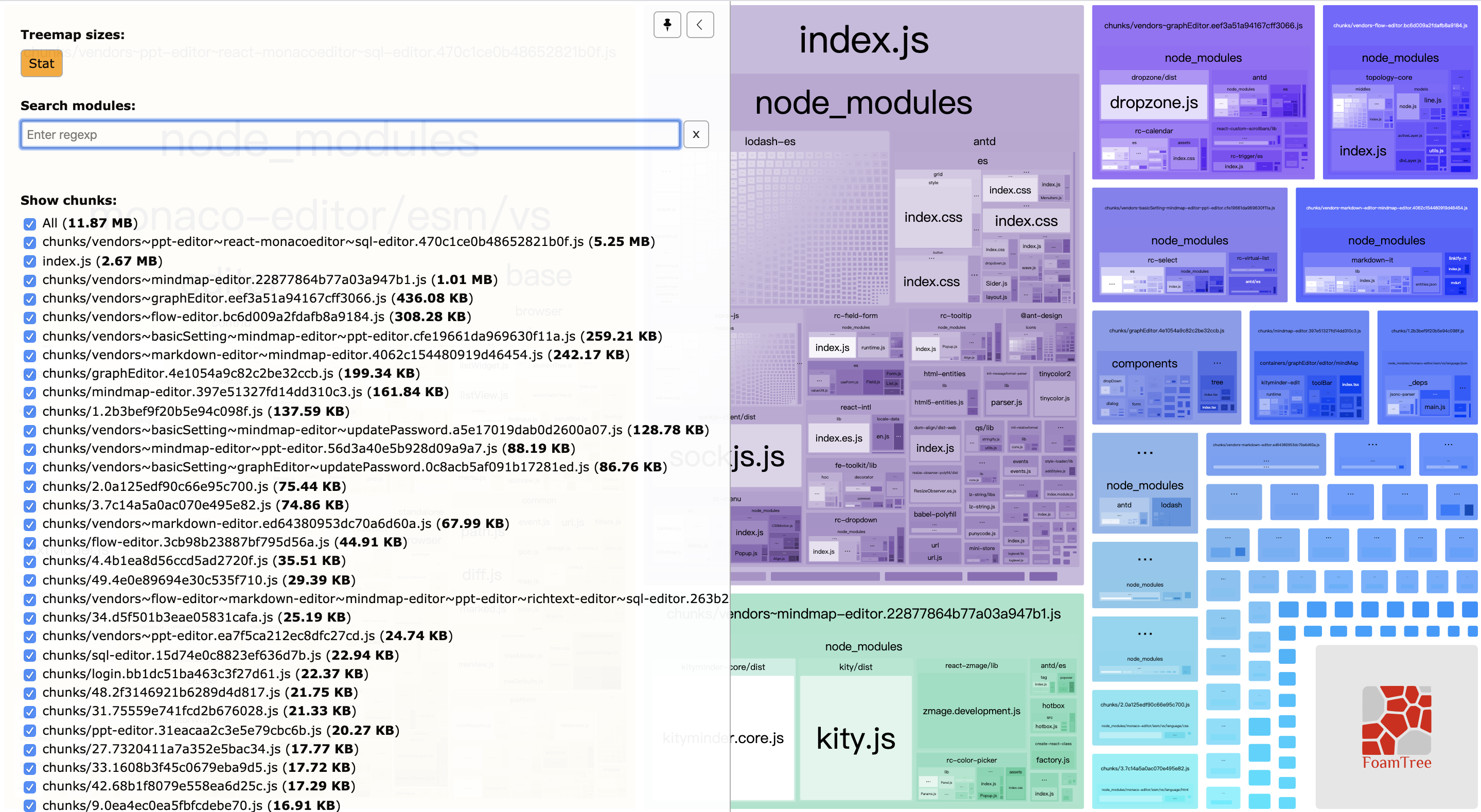This screenshot has height=812, width=1481.
Task: Toggle the index.js (2.67 MB) chunk checkbox
Action: point(30,261)
